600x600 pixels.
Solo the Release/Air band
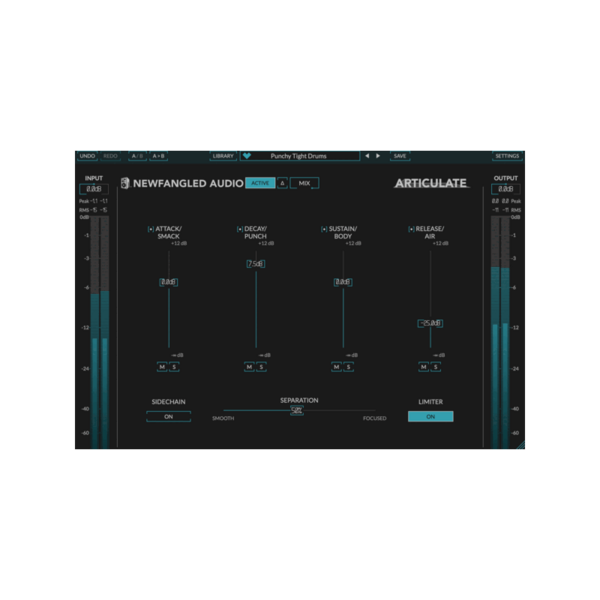tap(436, 367)
